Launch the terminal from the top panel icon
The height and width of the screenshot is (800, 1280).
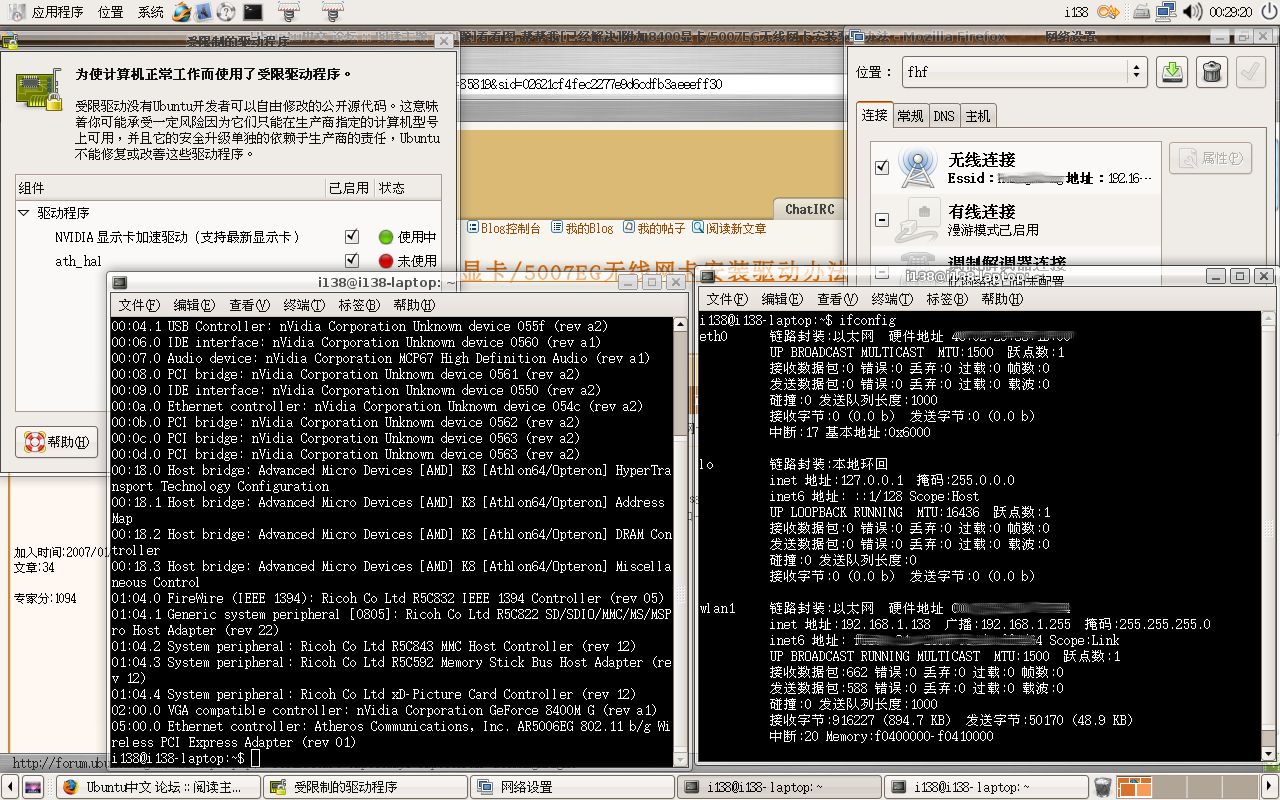click(253, 12)
